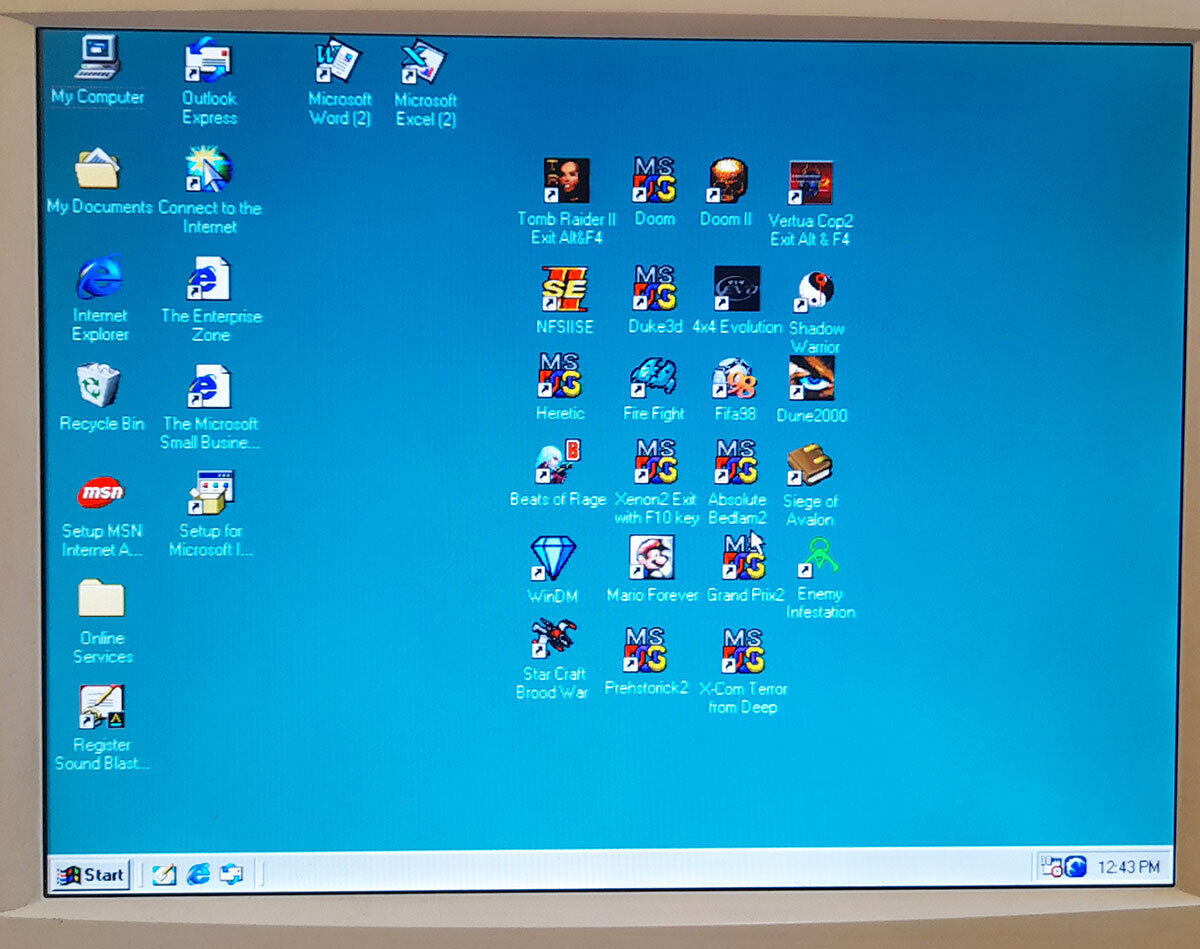
Task: Click the Recycle Bin icon
Action: point(99,385)
